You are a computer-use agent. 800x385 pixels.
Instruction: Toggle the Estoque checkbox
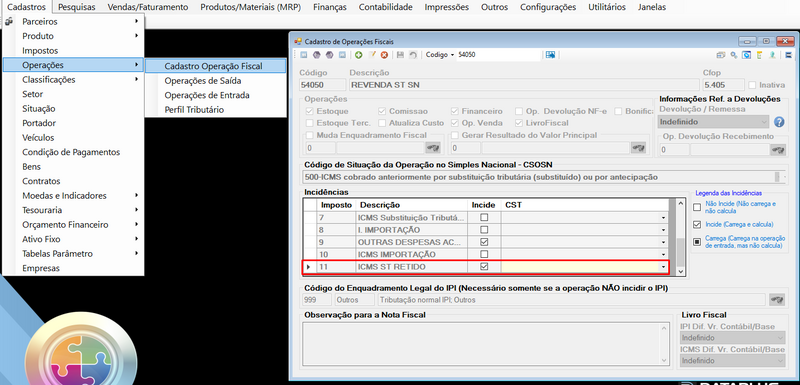coord(310,111)
